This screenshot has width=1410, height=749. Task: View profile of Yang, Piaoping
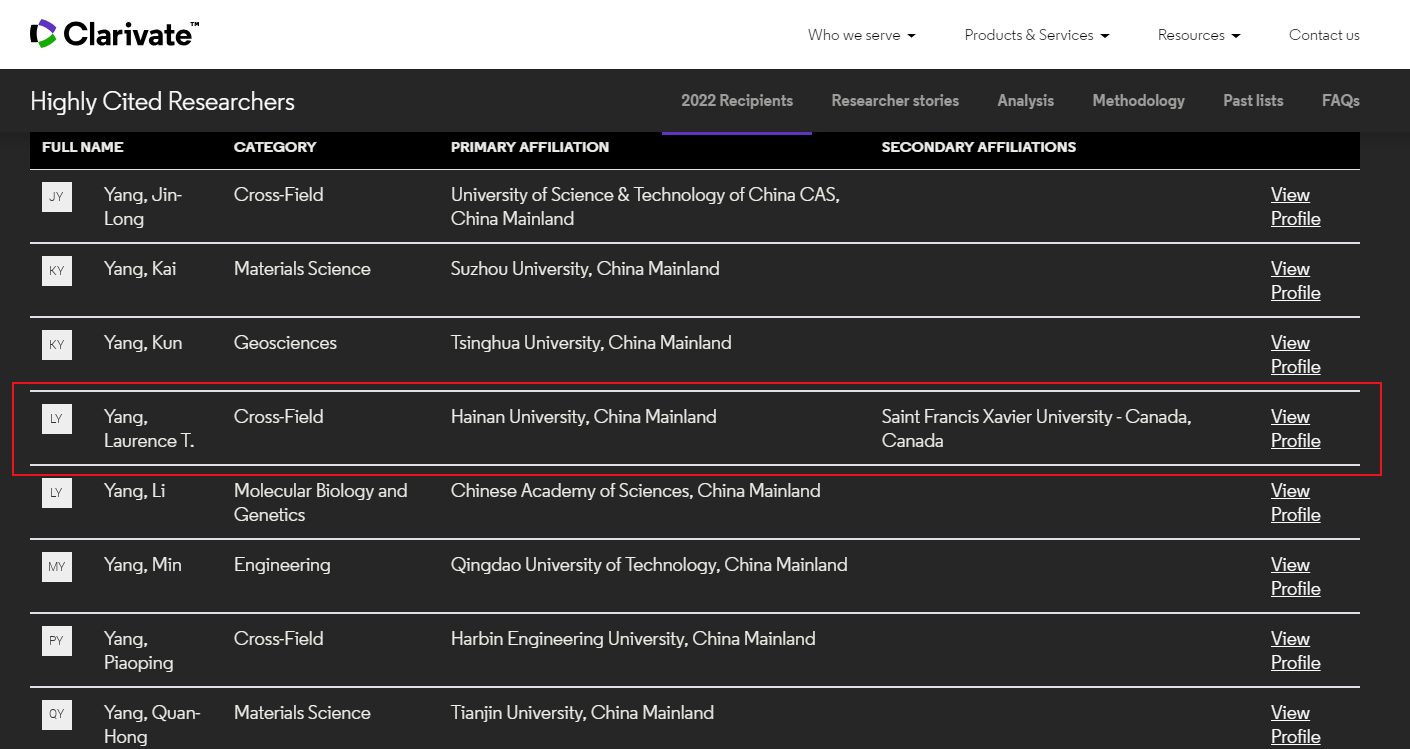(x=1295, y=651)
